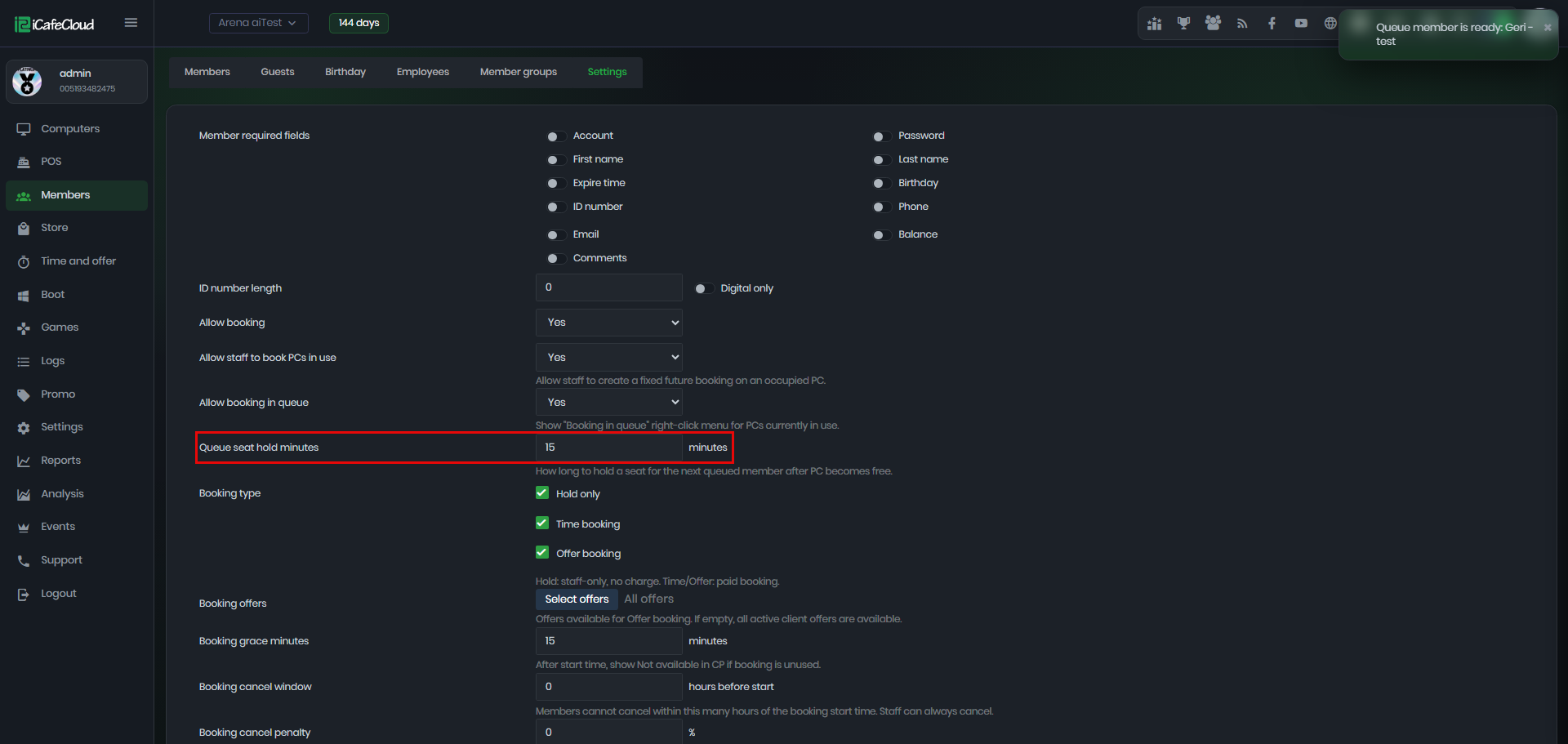
Task: Open the Facebook icon link
Action: pyautogui.click(x=1272, y=23)
